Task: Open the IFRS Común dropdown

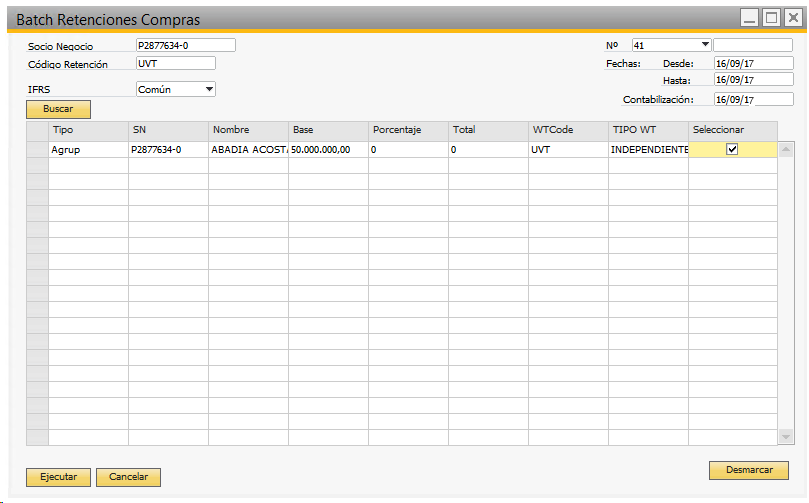Action: click(x=209, y=89)
